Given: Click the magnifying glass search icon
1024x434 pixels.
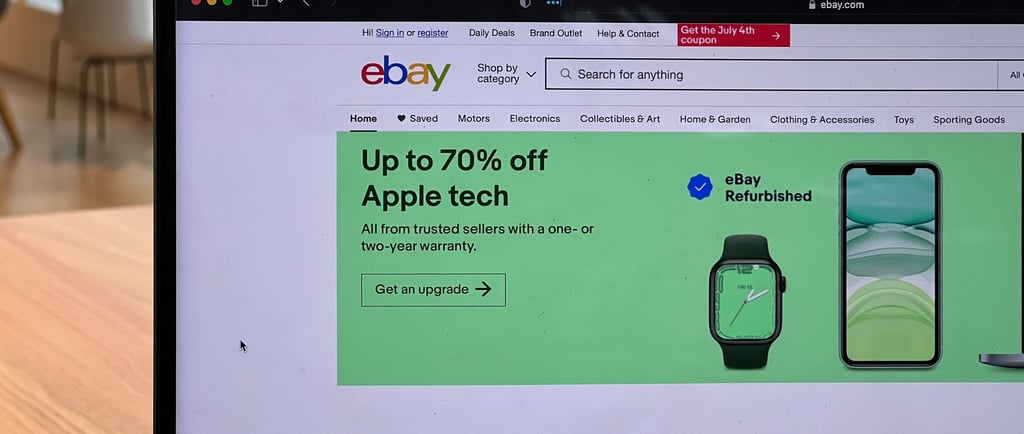Looking at the screenshot, I should 566,74.
